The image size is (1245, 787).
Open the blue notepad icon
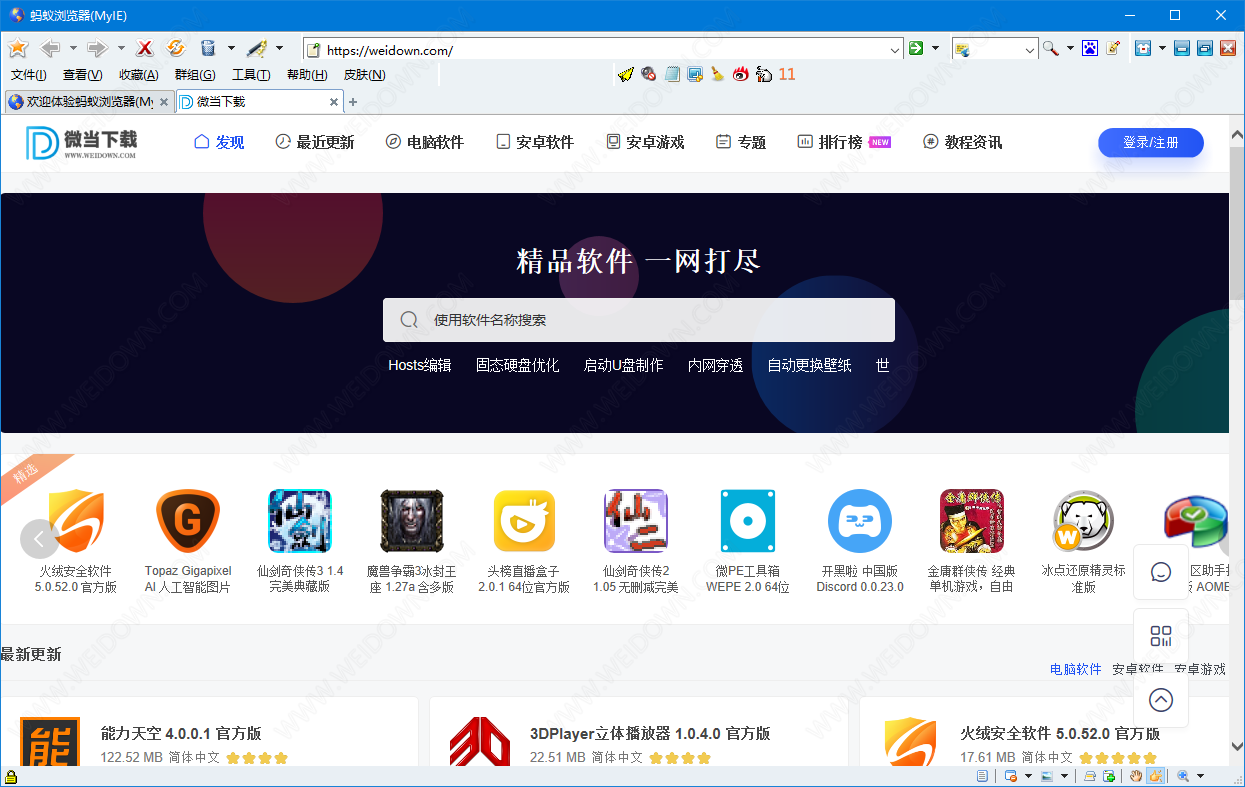pyautogui.click(x=672, y=74)
